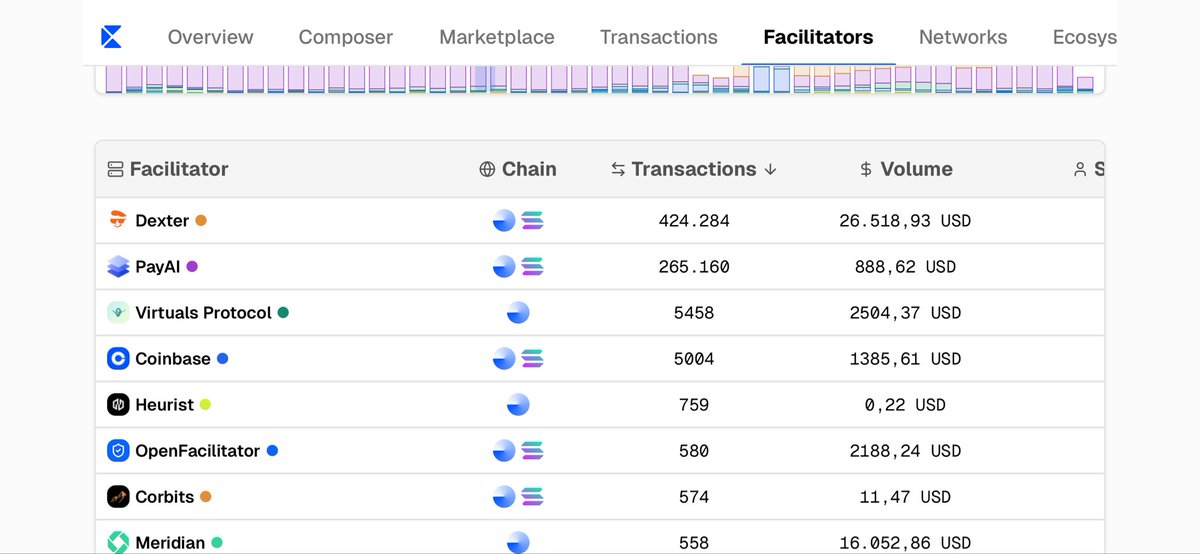Click the OpenFacilitator name
1200x554 pixels.
tap(198, 451)
